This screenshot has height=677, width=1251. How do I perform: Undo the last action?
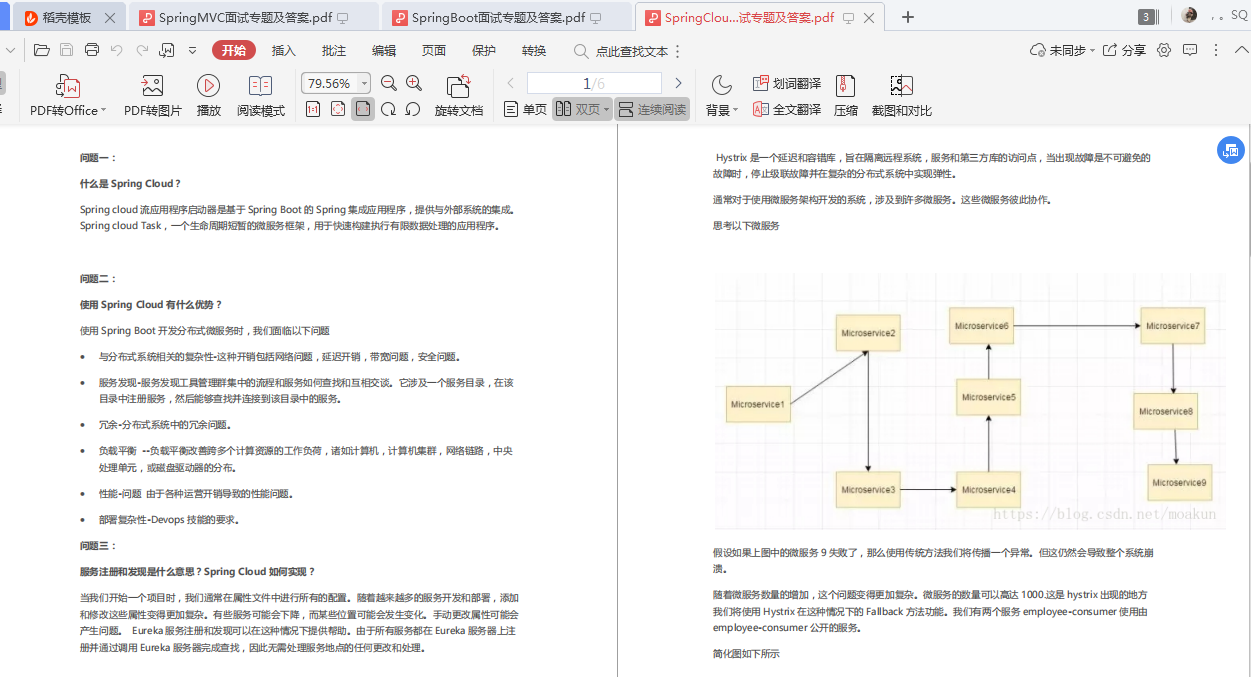tap(117, 50)
